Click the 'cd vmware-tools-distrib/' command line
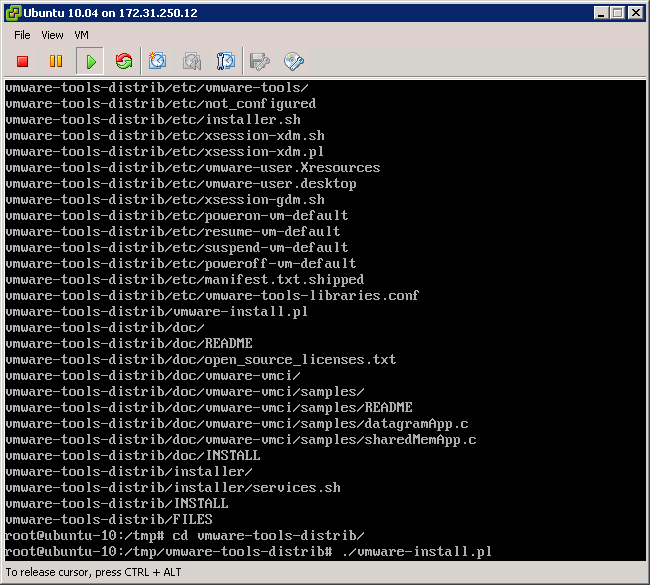This screenshot has width=650, height=585. [x=184, y=535]
